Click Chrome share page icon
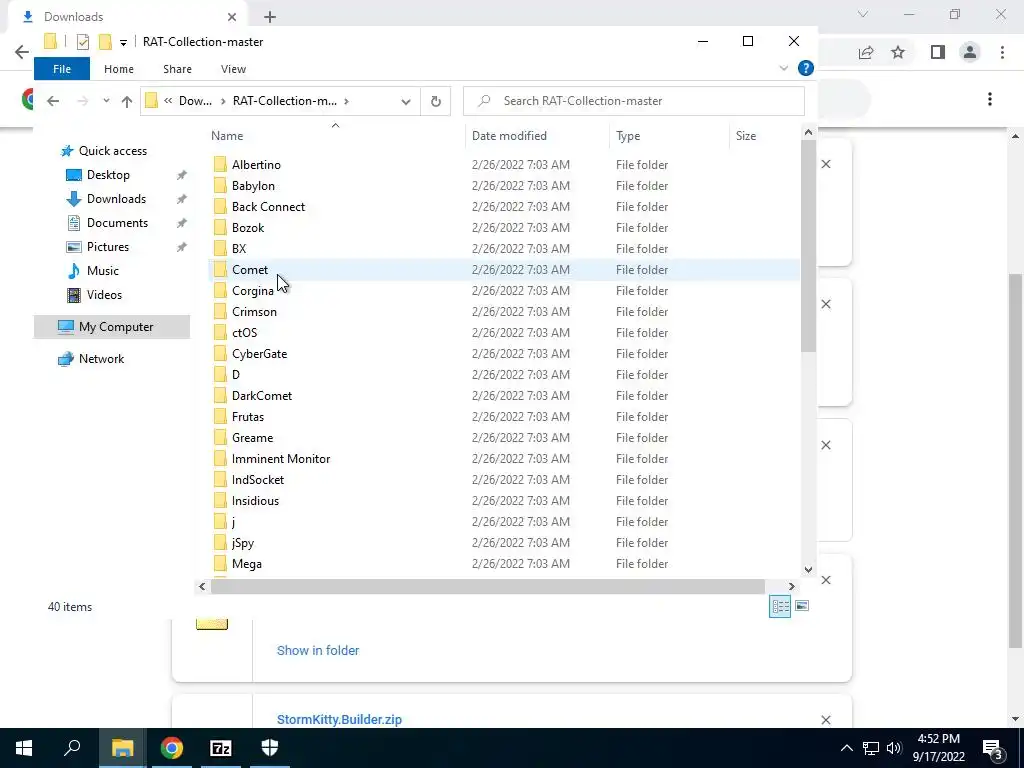The height and width of the screenshot is (768, 1024). coord(866,52)
